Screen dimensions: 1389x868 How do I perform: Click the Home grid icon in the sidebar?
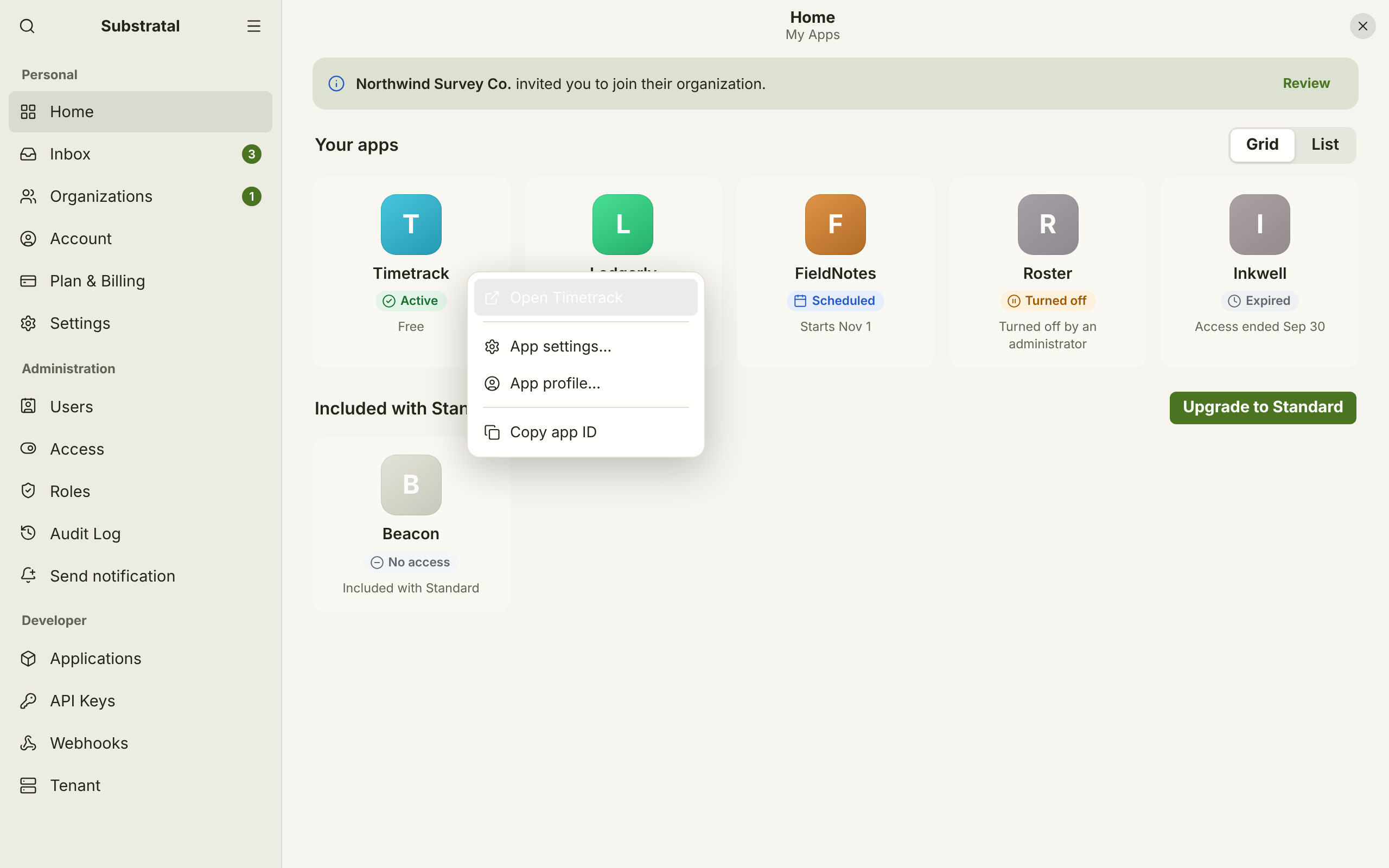28,111
